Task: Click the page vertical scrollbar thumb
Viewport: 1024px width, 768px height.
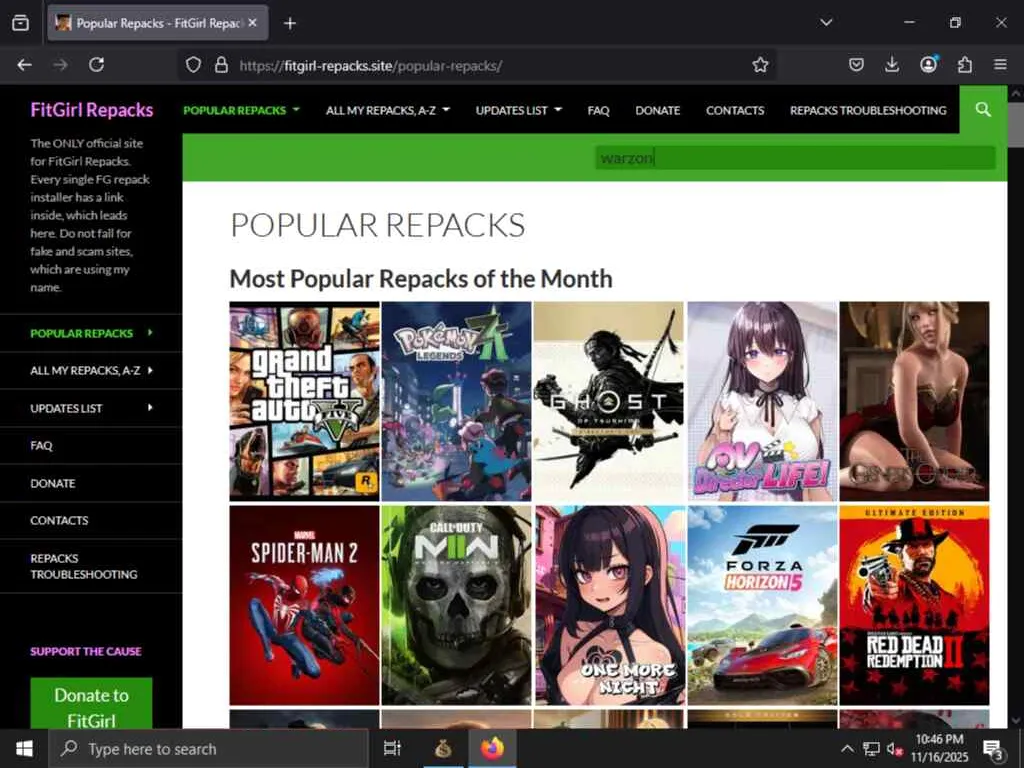Action: pyautogui.click(x=1016, y=125)
